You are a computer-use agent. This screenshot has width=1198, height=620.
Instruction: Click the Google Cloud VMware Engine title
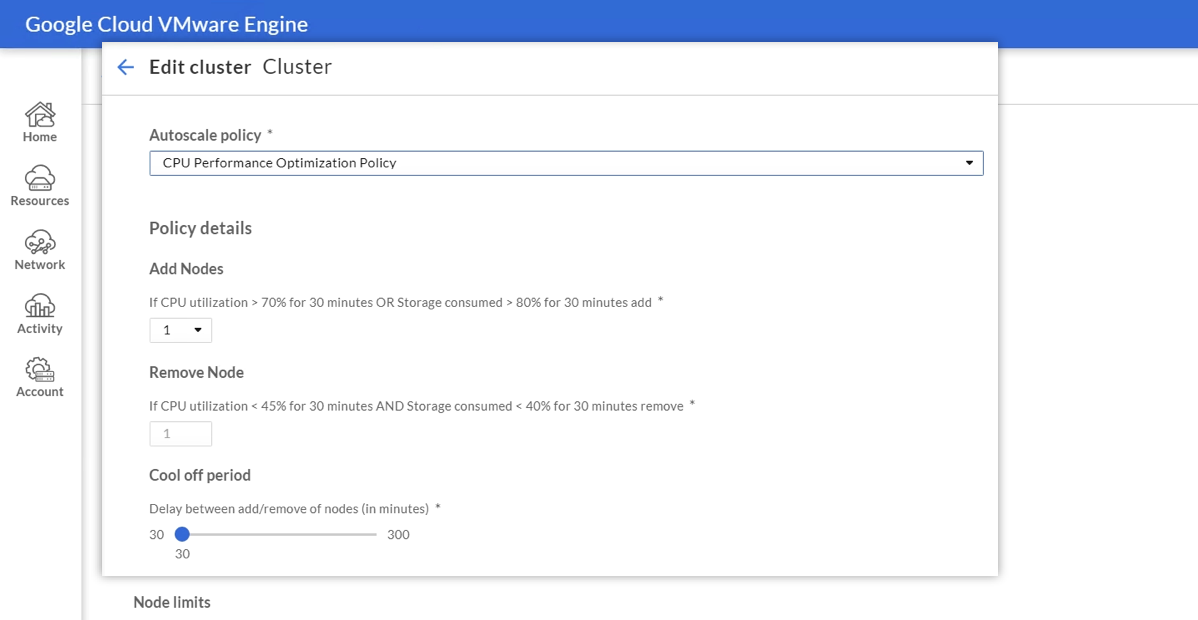(167, 24)
